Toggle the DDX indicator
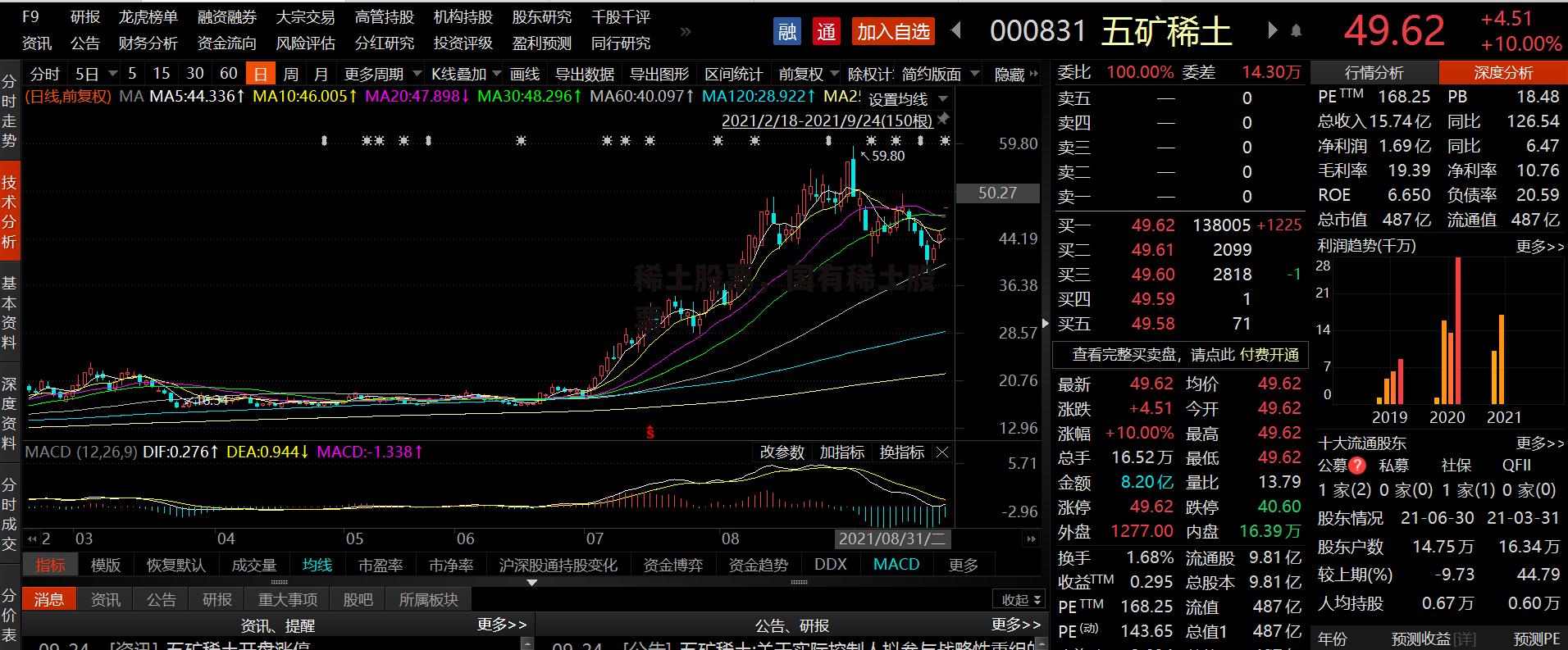Viewport: 1568px width, 650px height. tap(831, 565)
